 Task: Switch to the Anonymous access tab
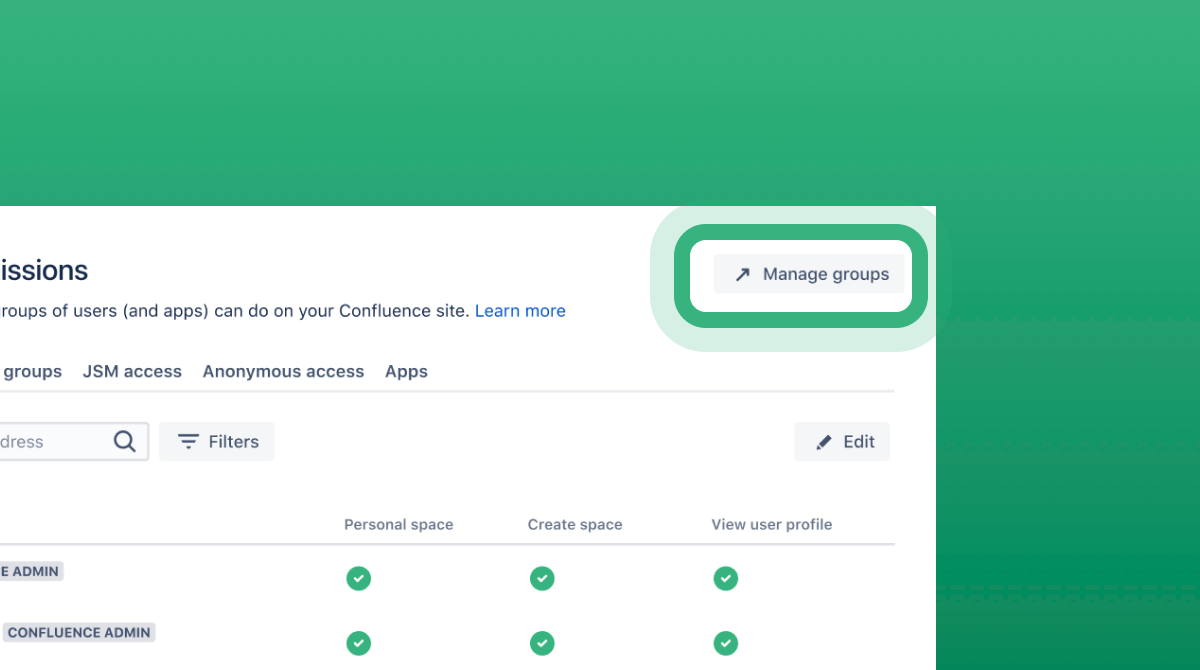click(283, 371)
